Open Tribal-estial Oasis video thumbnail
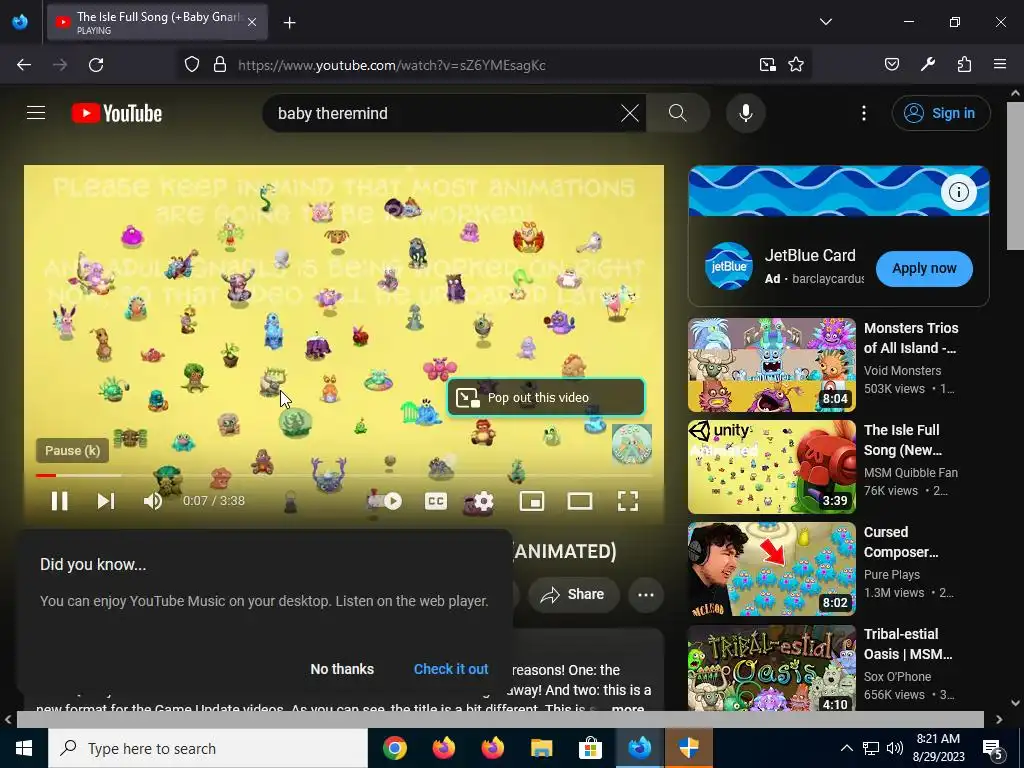Image resolution: width=1024 pixels, height=768 pixels. (771, 668)
